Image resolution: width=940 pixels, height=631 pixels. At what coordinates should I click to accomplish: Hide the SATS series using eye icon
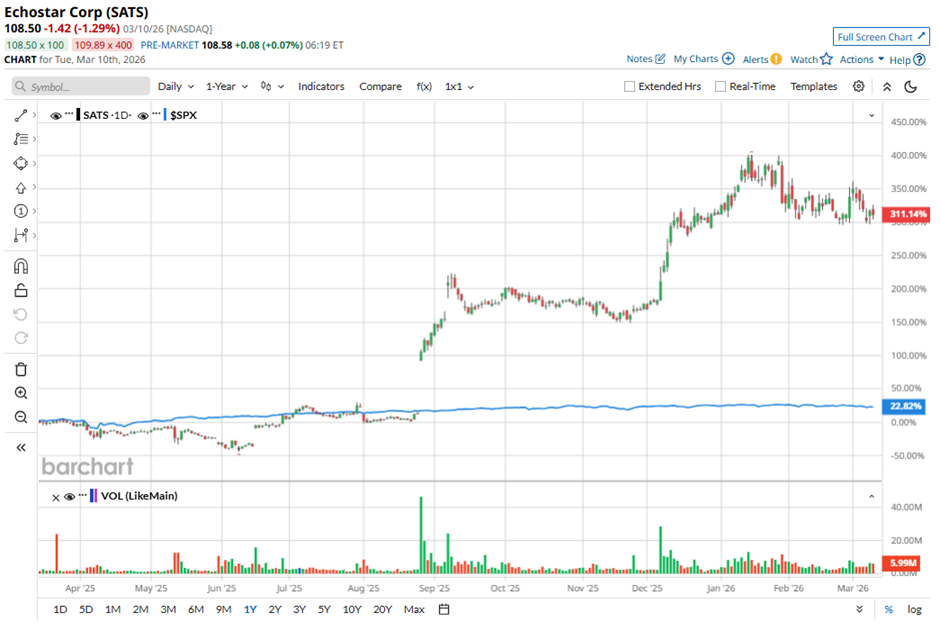tap(56, 116)
